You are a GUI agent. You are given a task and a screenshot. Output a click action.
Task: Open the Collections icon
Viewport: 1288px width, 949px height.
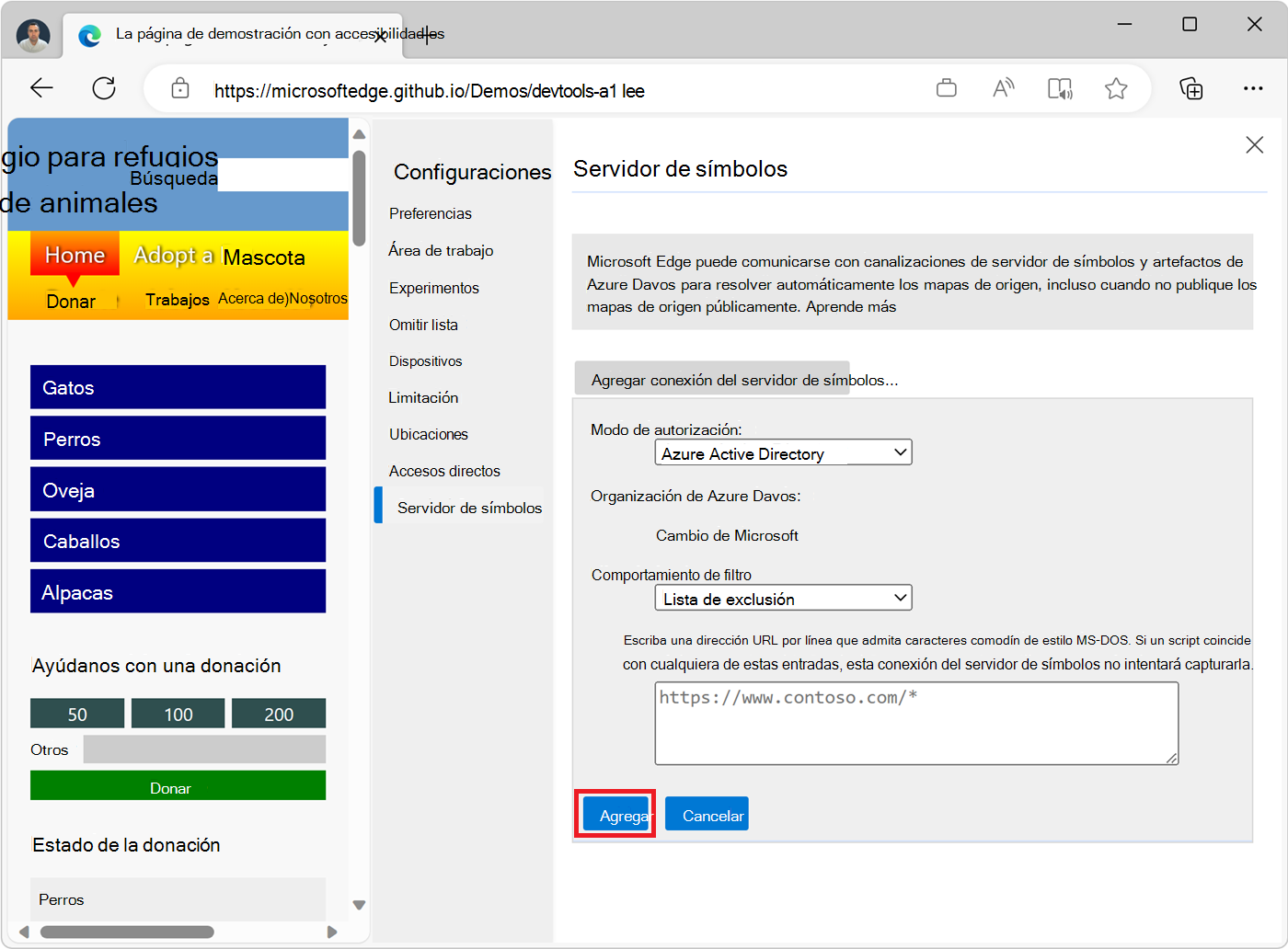click(x=1191, y=88)
